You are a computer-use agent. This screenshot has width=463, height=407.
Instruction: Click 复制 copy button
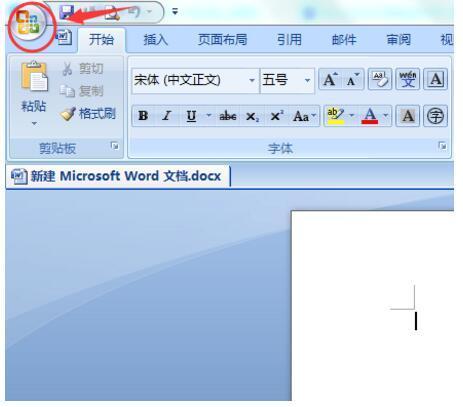pos(83,91)
